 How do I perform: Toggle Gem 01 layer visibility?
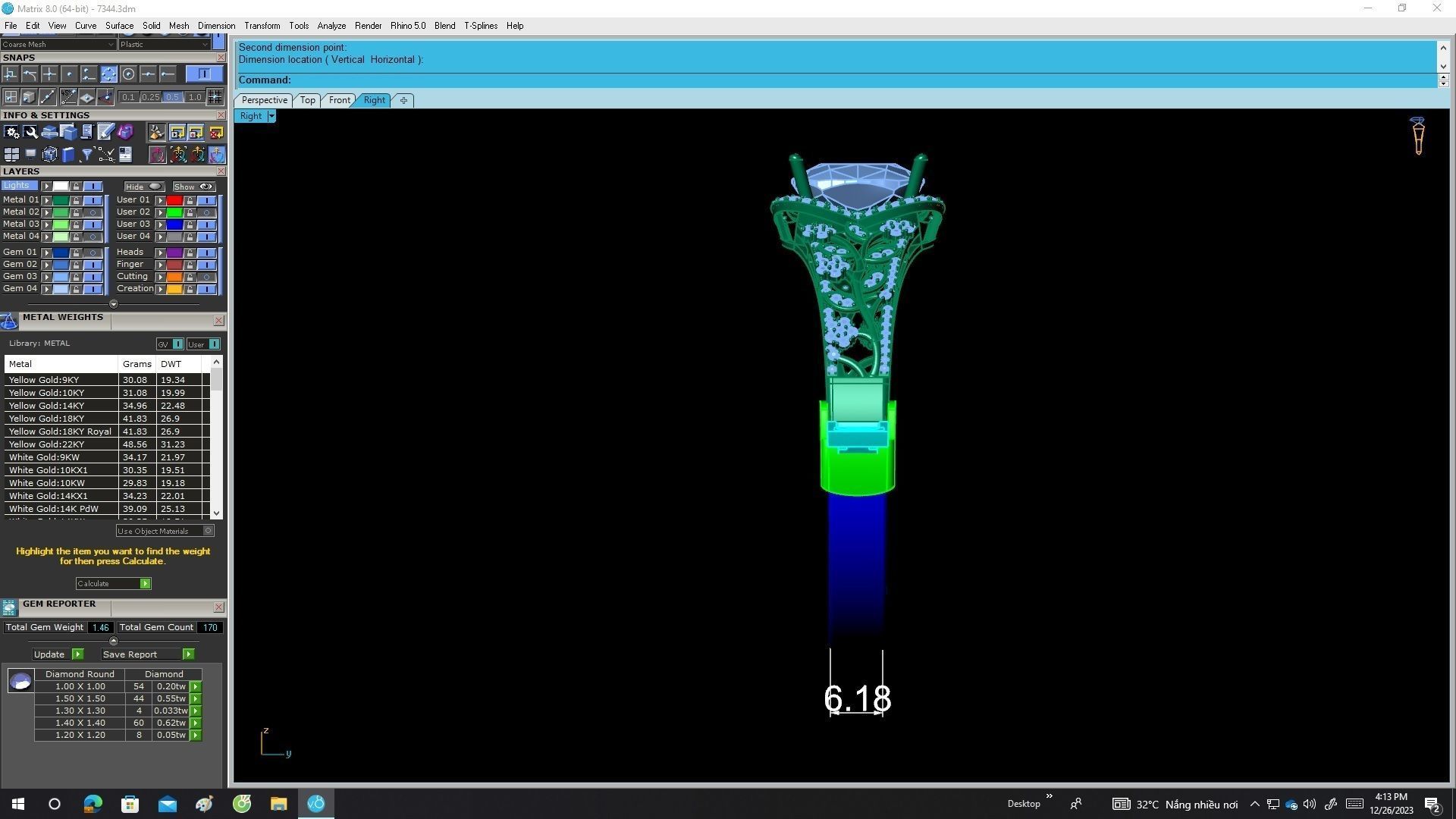point(93,253)
